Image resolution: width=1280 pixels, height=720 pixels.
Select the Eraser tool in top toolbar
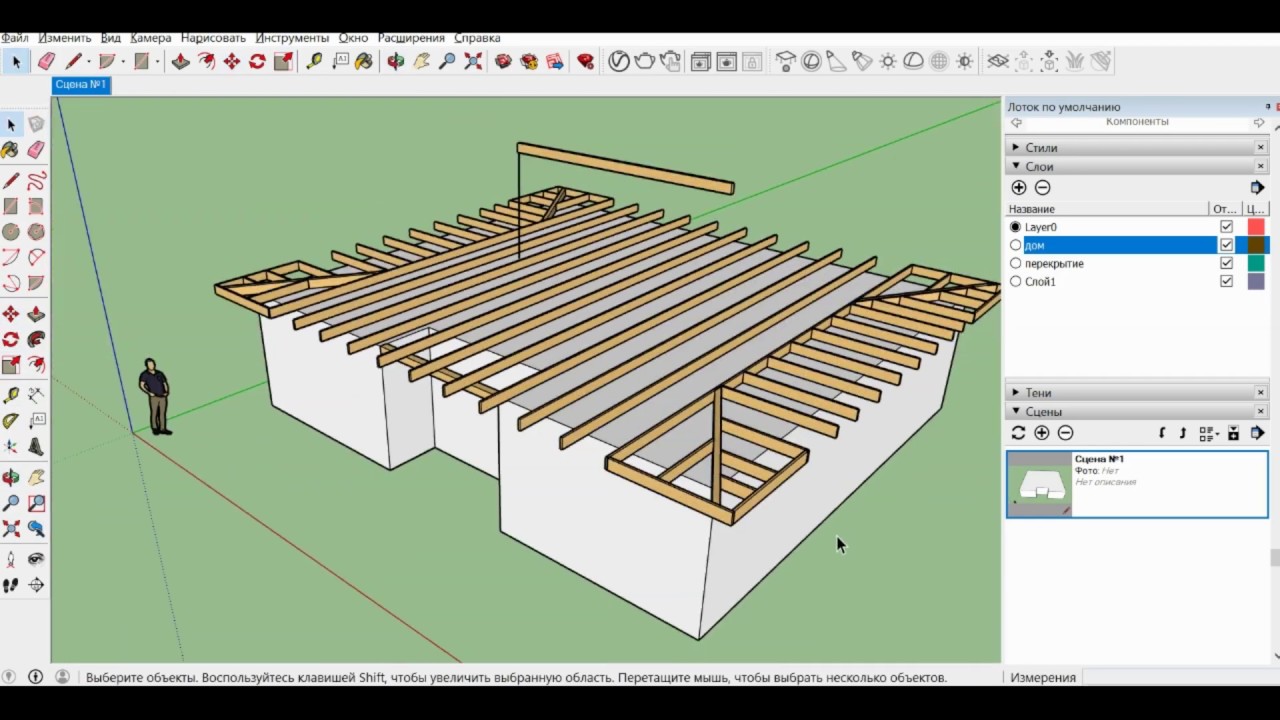[46, 62]
